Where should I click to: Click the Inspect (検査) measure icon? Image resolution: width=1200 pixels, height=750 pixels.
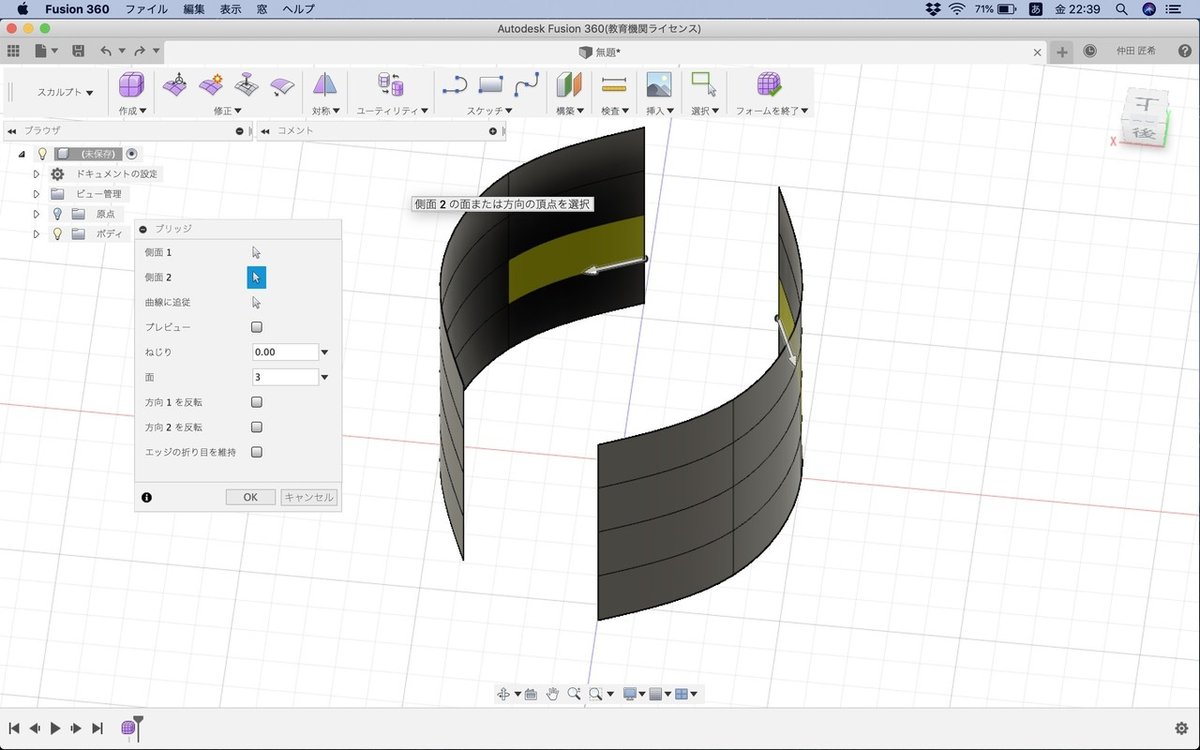pyautogui.click(x=614, y=85)
